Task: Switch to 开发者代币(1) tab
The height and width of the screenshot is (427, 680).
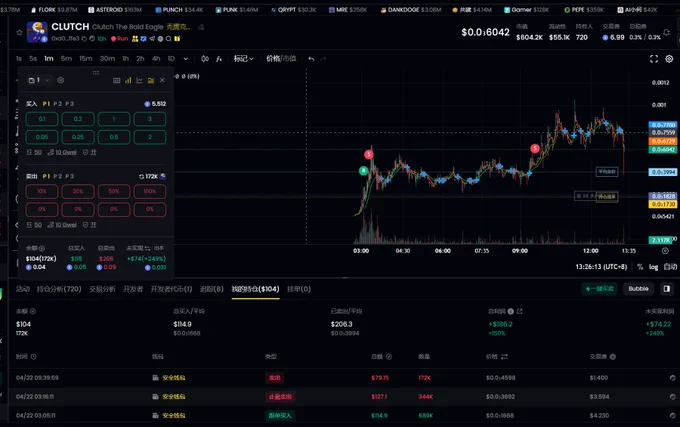Action: pyautogui.click(x=171, y=289)
